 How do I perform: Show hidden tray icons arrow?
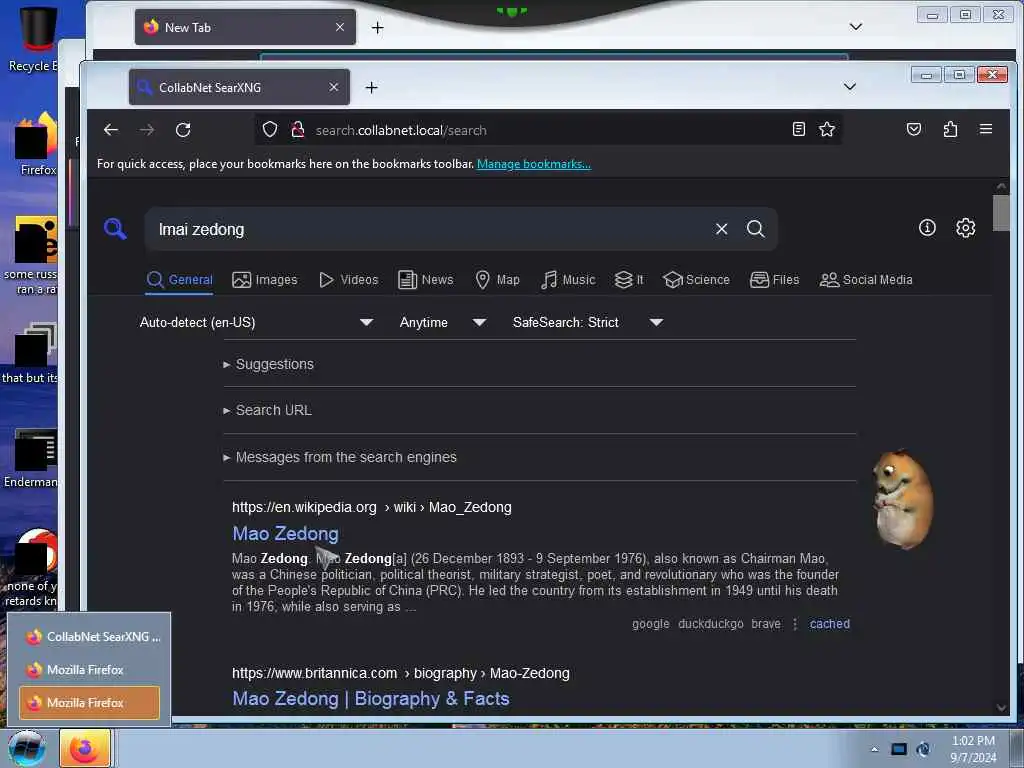click(874, 750)
